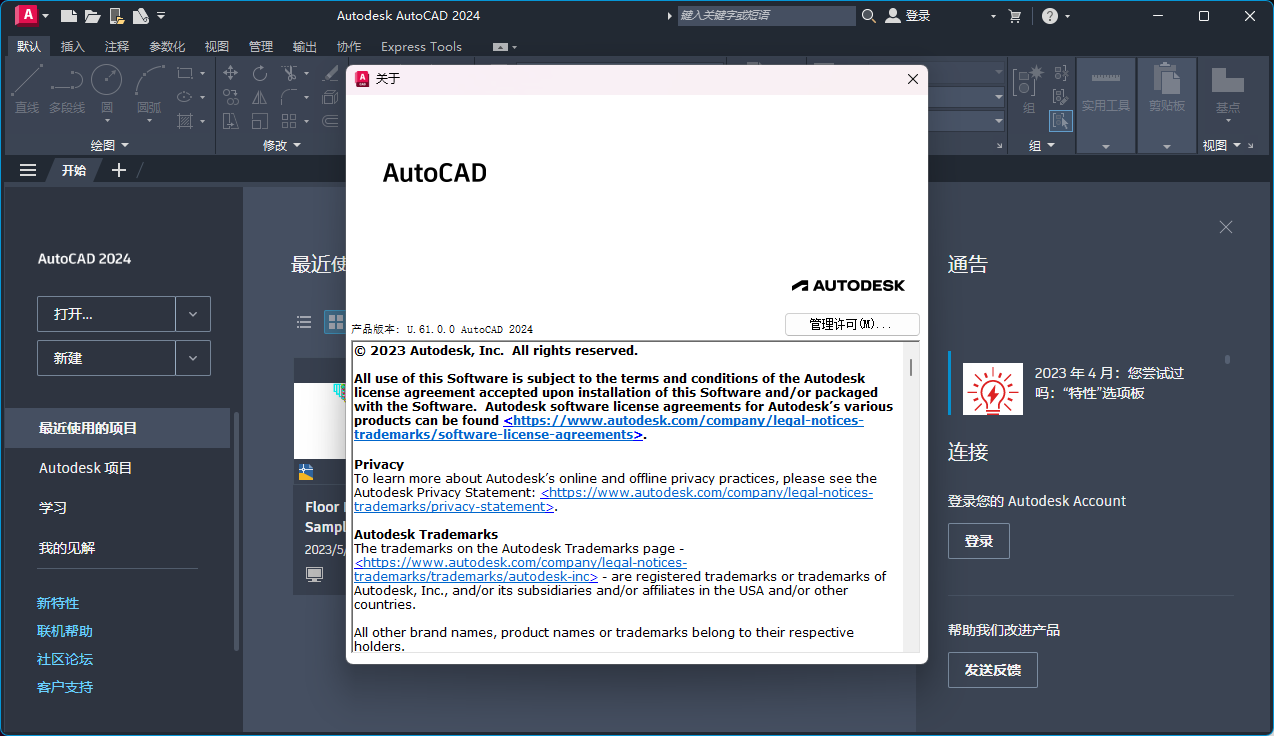Click the New file icon in quick access toolbar
Image resolution: width=1274 pixels, height=736 pixels.
68,16
